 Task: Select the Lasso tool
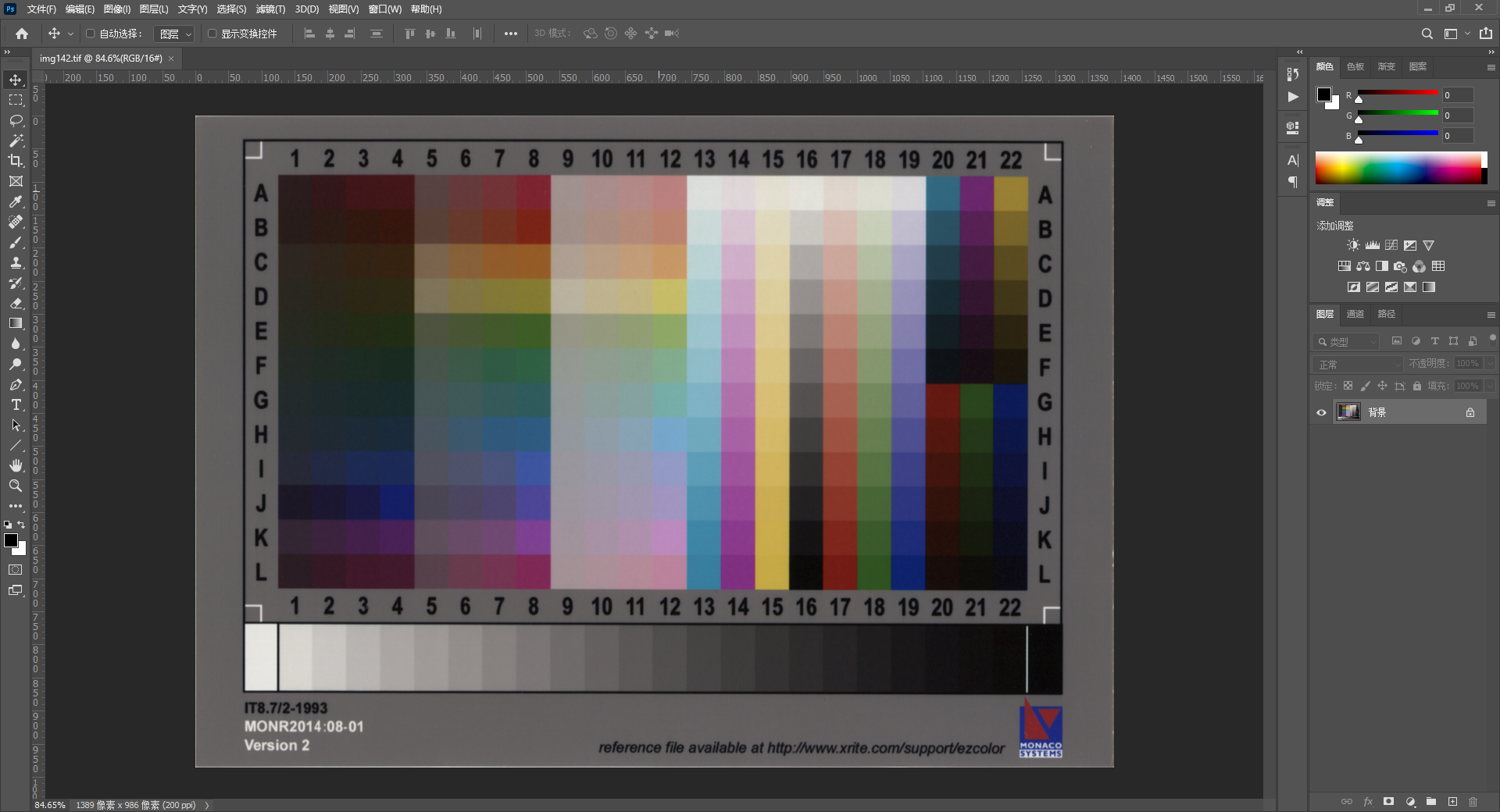click(x=16, y=120)
